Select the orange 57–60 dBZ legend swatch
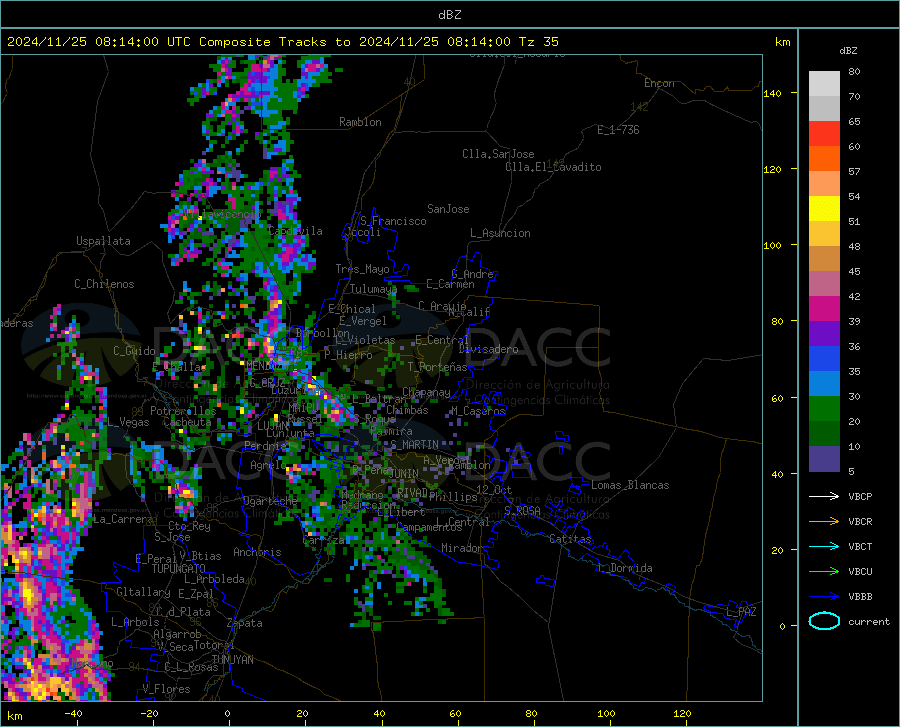 click(x=824, y=159)
